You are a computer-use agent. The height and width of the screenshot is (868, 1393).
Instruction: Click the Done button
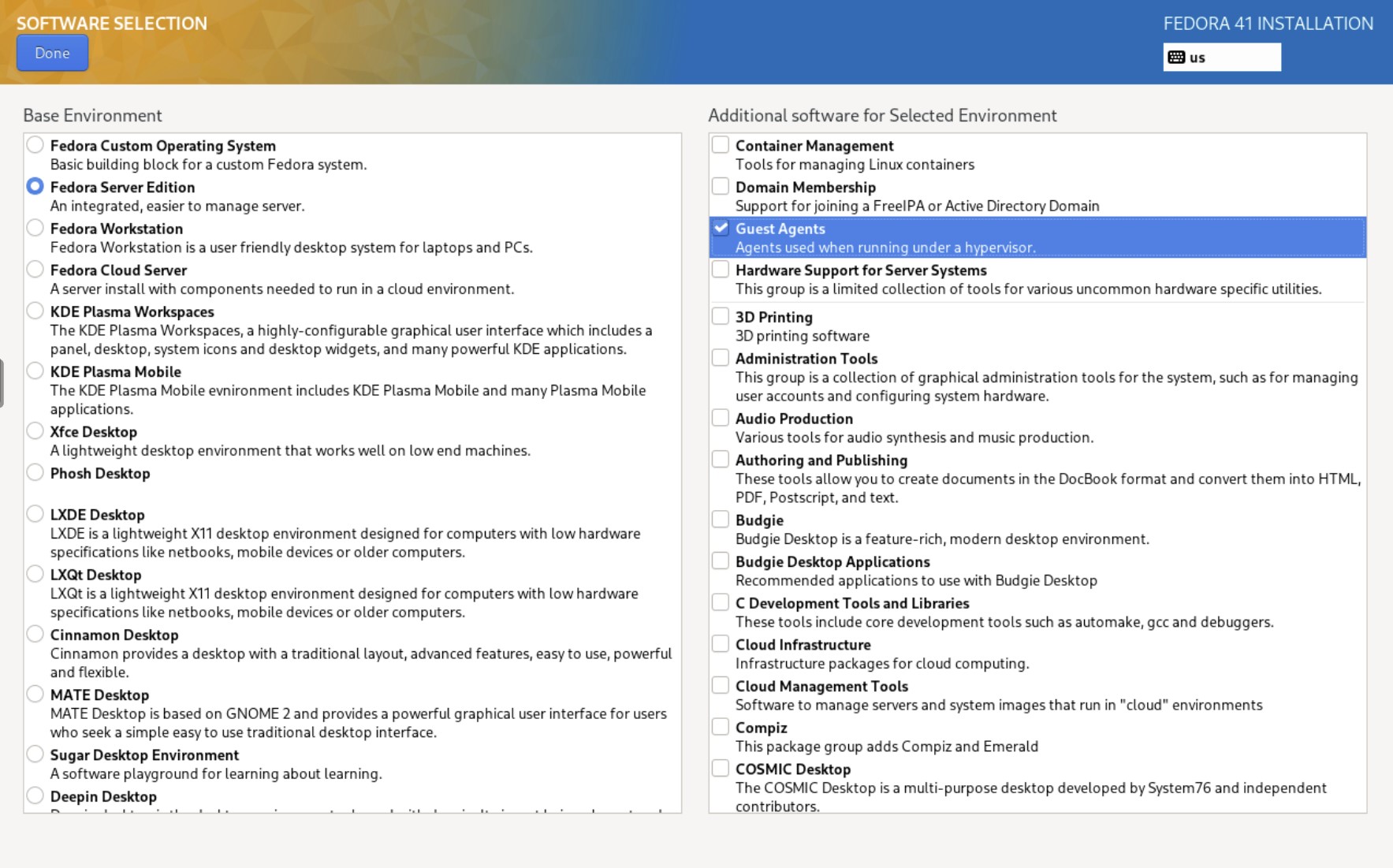tap(52, 54)
